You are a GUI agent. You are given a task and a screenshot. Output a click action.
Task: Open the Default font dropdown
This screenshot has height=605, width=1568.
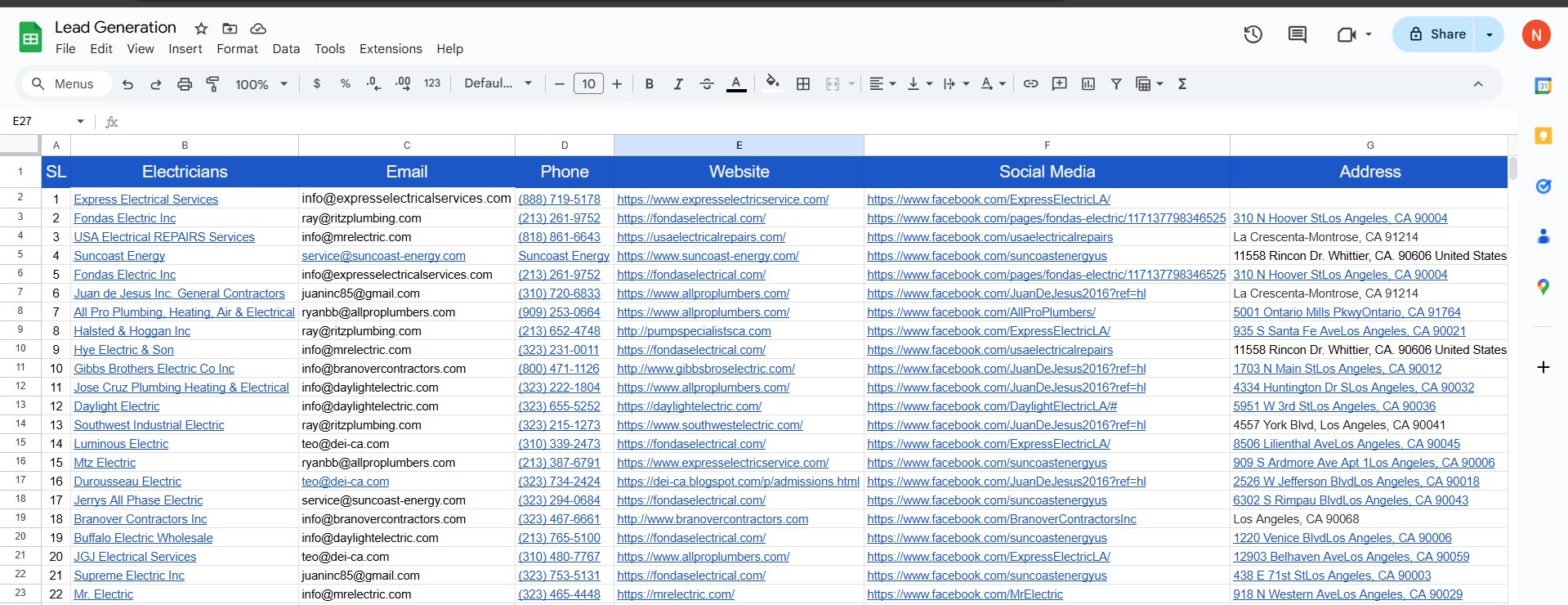(x=498, y=84)
